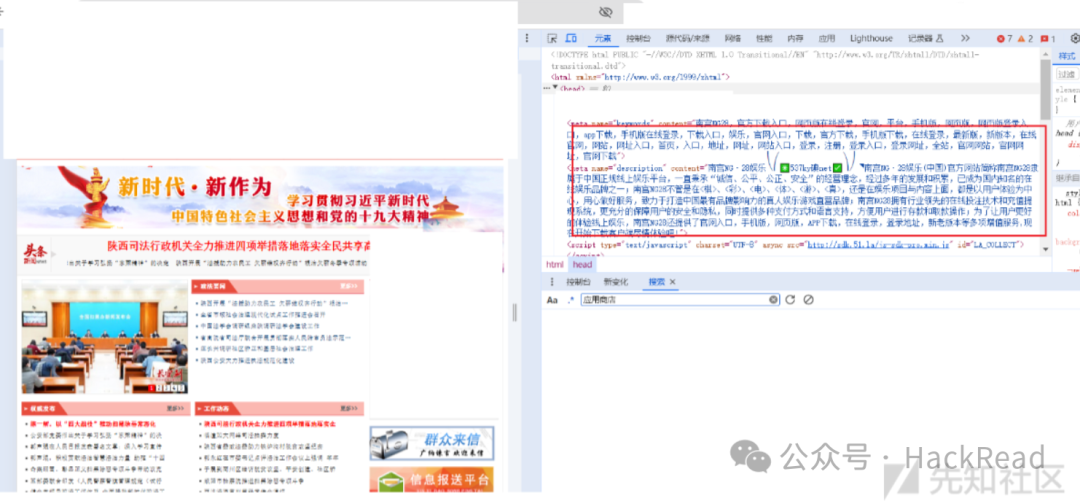This screenshot has height=501, width=1080.
Task: Clear the search input with the X icon
Action: (773, 300)
